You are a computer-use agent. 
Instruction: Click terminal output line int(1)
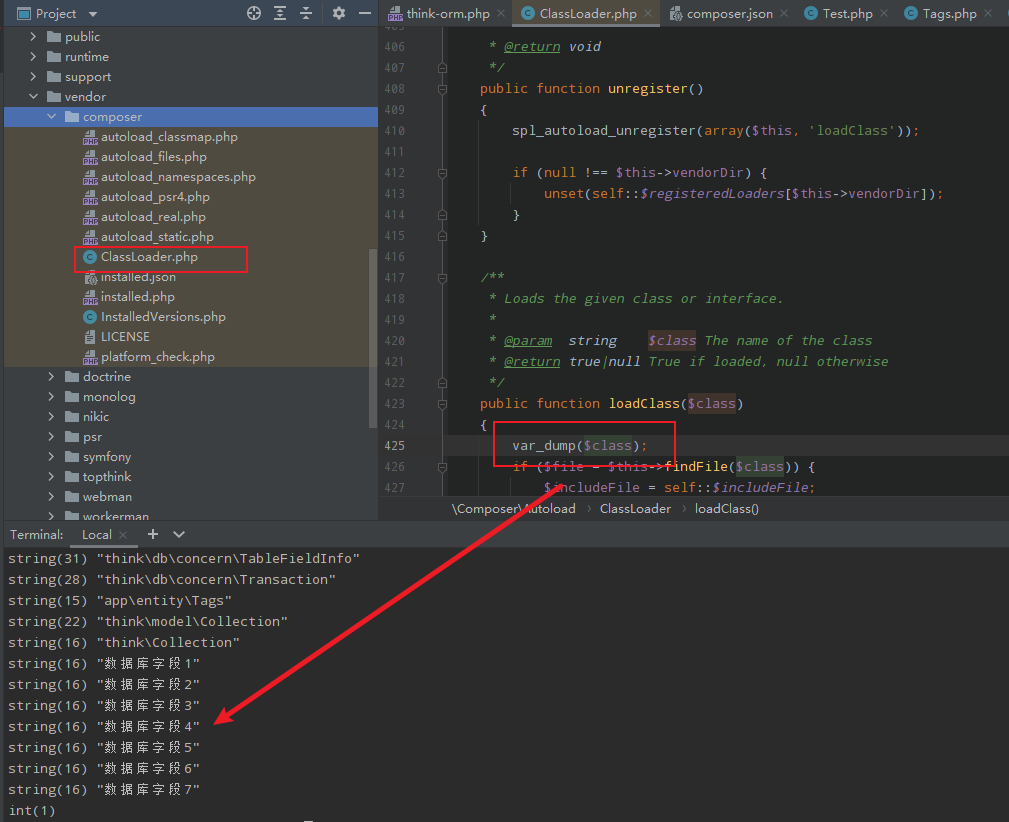(x=32, y=810)
